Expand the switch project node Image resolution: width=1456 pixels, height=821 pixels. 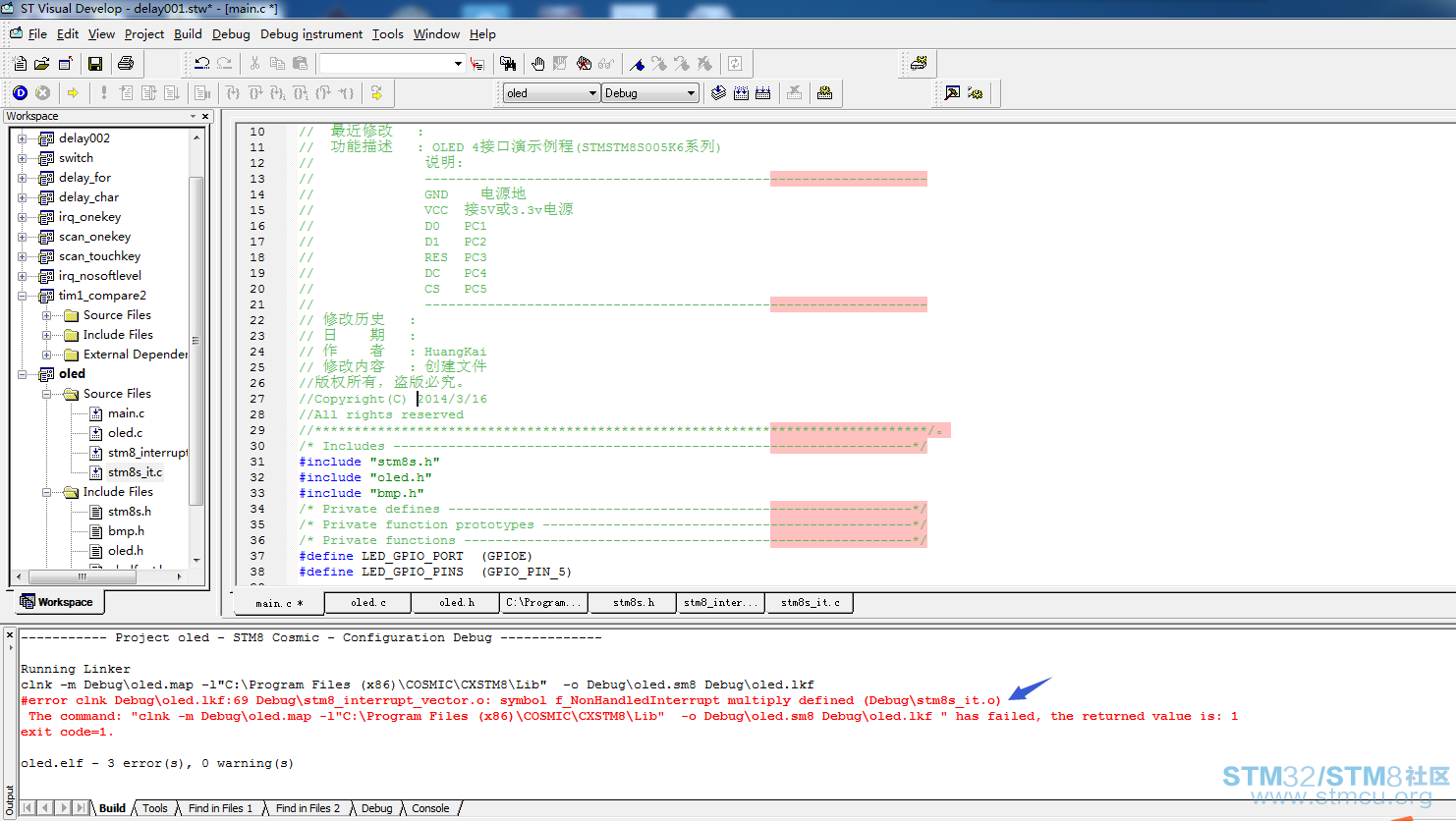tap(22, 158)
